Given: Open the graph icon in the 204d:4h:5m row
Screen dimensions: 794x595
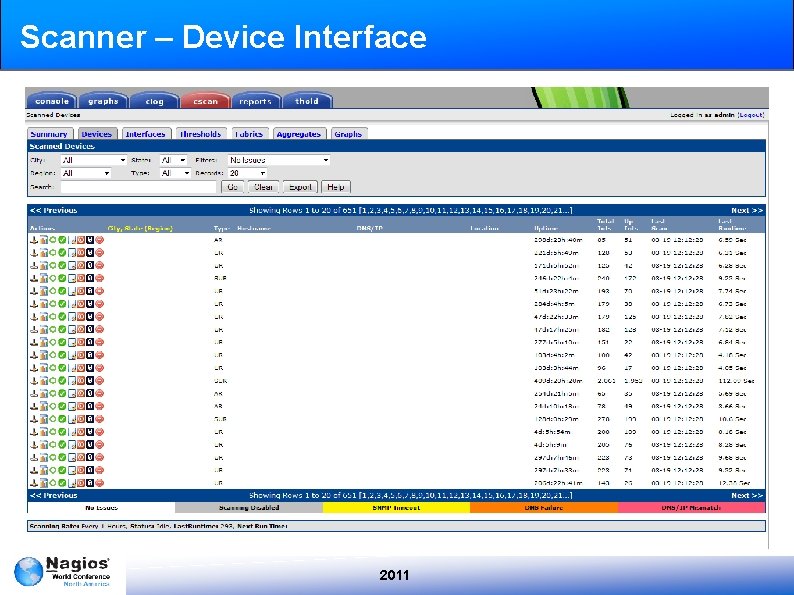Looking at the screenshot, I should click(44, 304).
